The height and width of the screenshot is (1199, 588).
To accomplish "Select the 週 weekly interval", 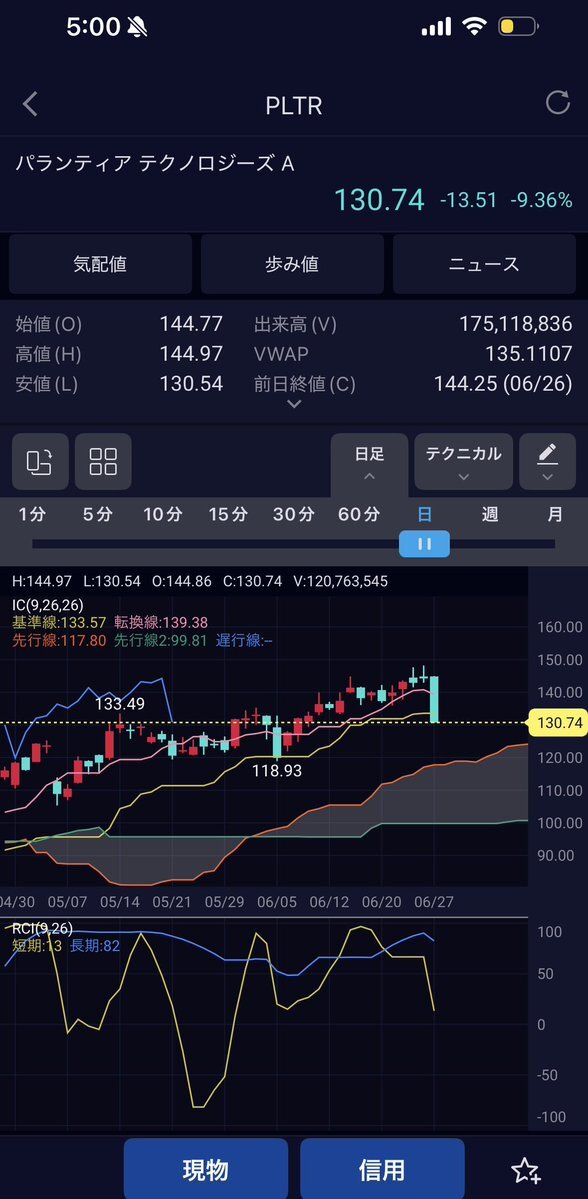I will pos(490,515).
